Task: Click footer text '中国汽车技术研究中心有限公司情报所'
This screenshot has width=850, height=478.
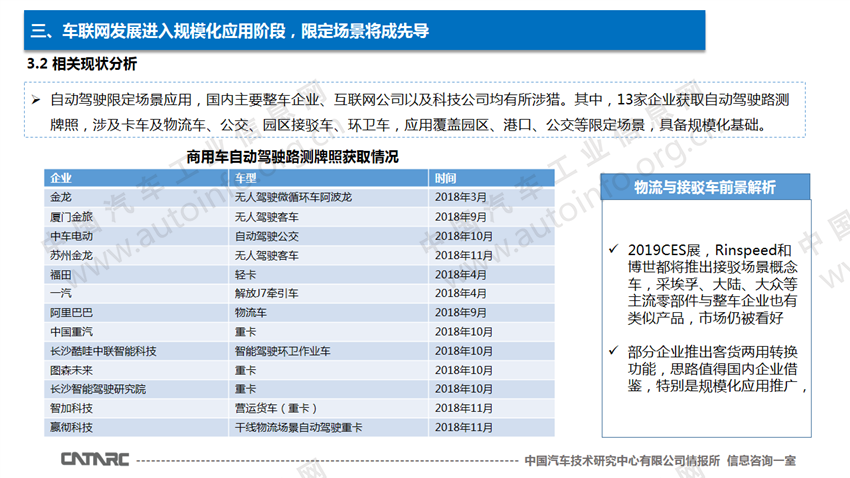Action: 622,461
